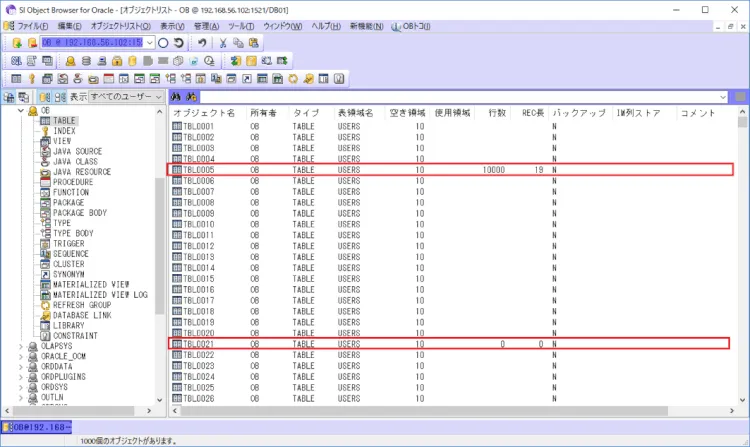Open the SQL execution tool icon
750x447 pixels.
point(16,61)
